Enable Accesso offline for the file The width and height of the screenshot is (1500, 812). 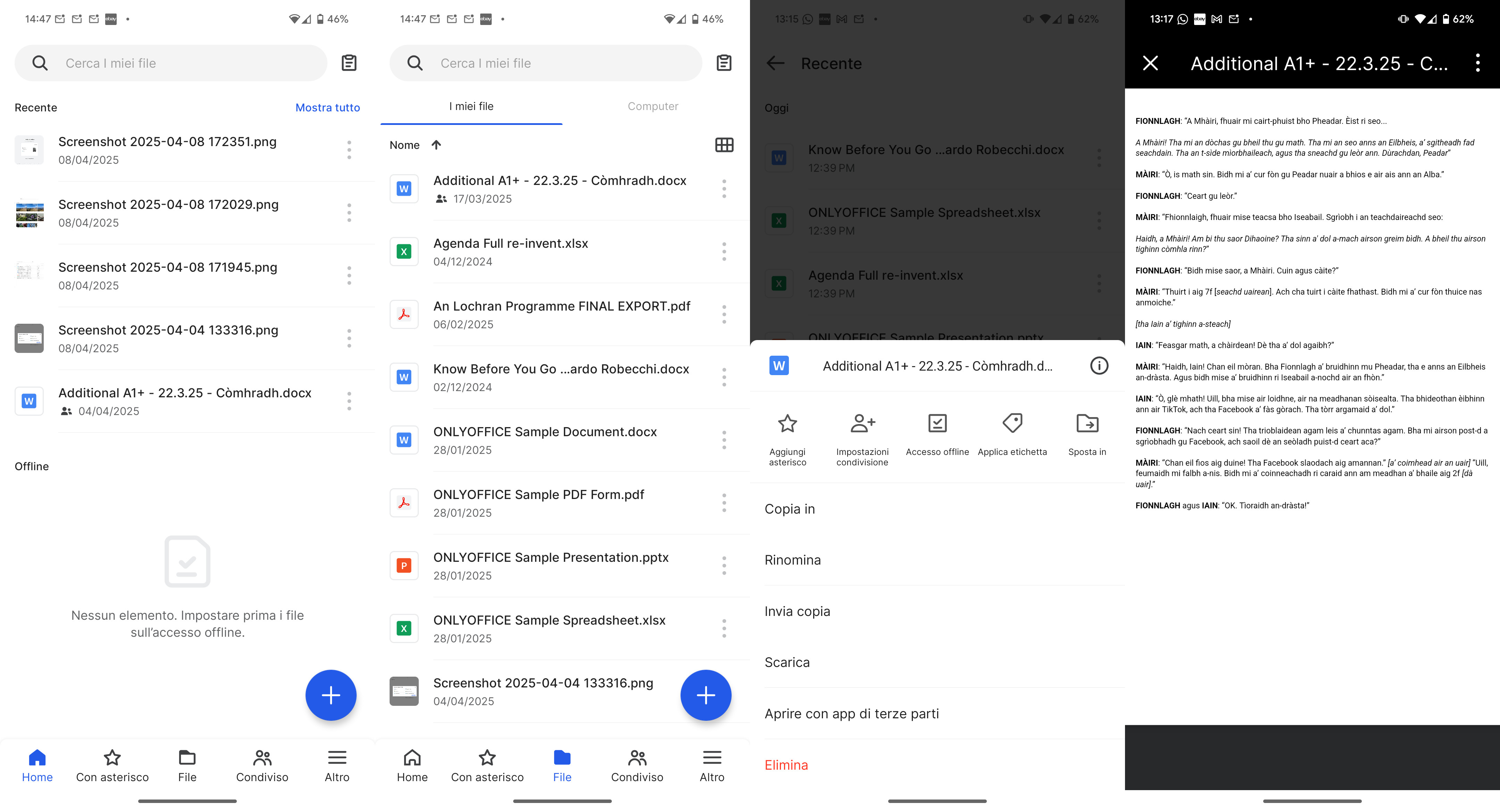(937, 434)
